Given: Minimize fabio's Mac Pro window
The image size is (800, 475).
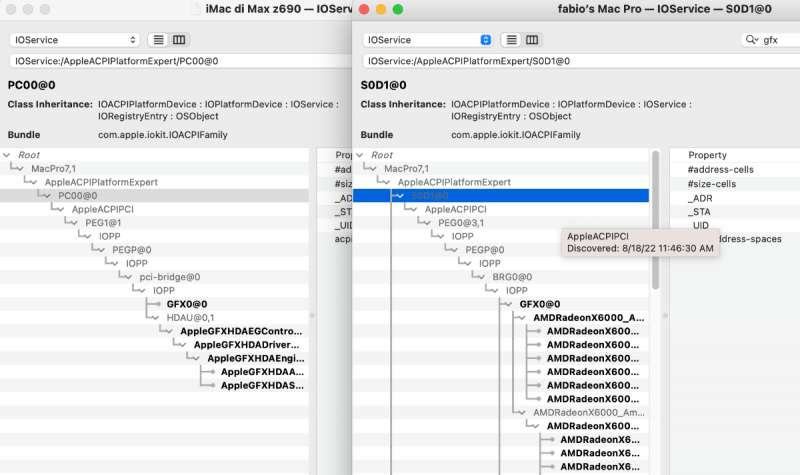Looking at the screenshot, I should point(381,9).
